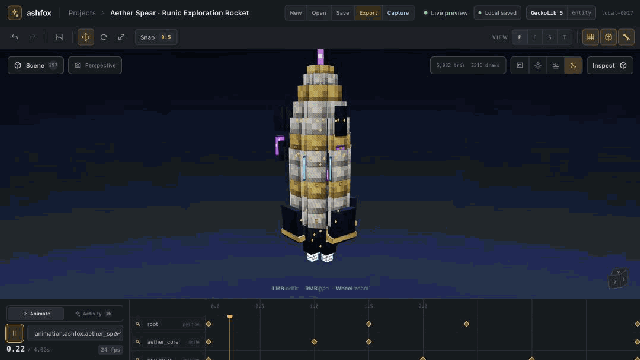Open the animation name selector
Viewport: 640px width, 360px height.
click(75, 333)
